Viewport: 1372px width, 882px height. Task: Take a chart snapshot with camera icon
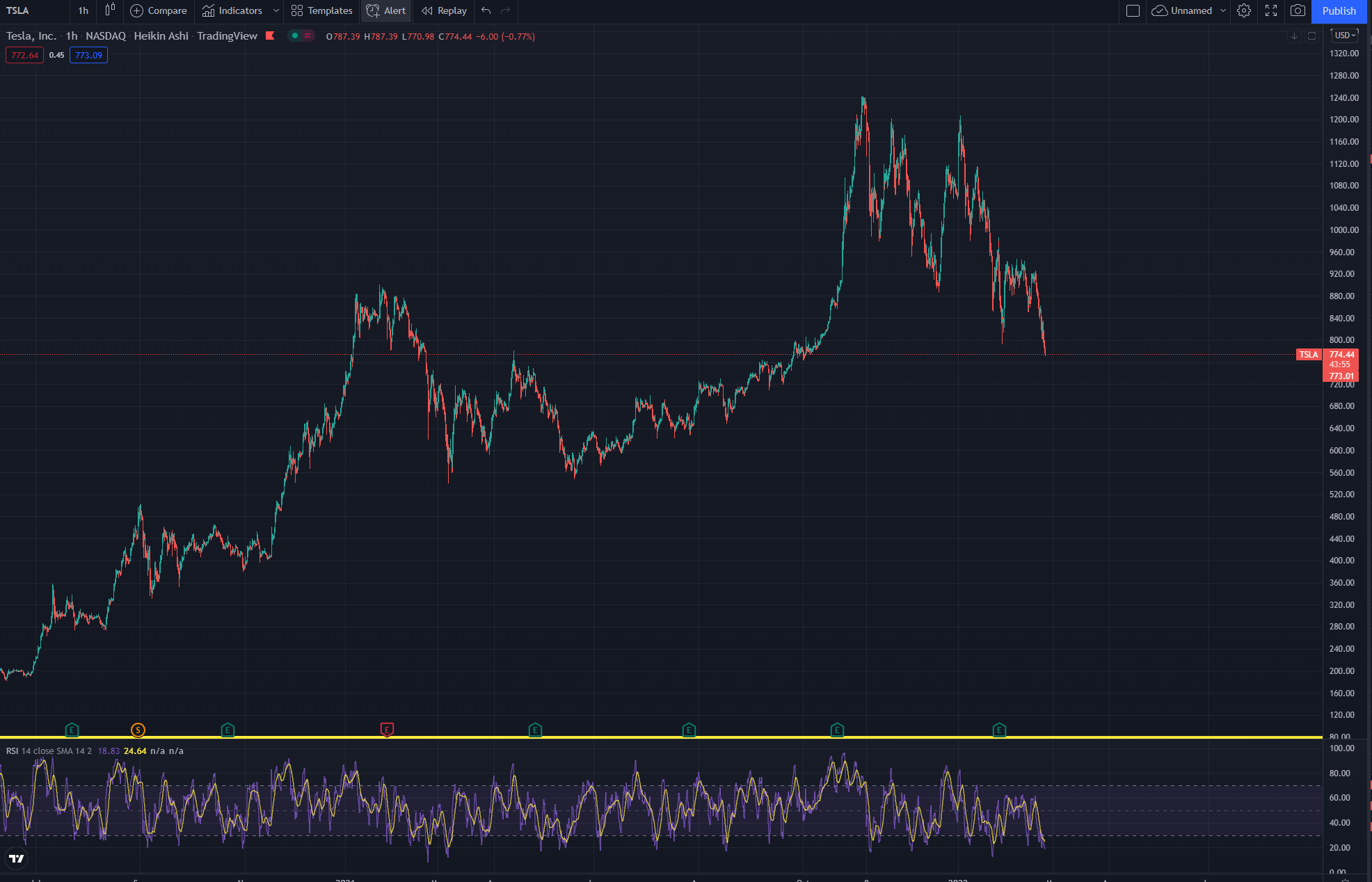(x=1298, y=10)
